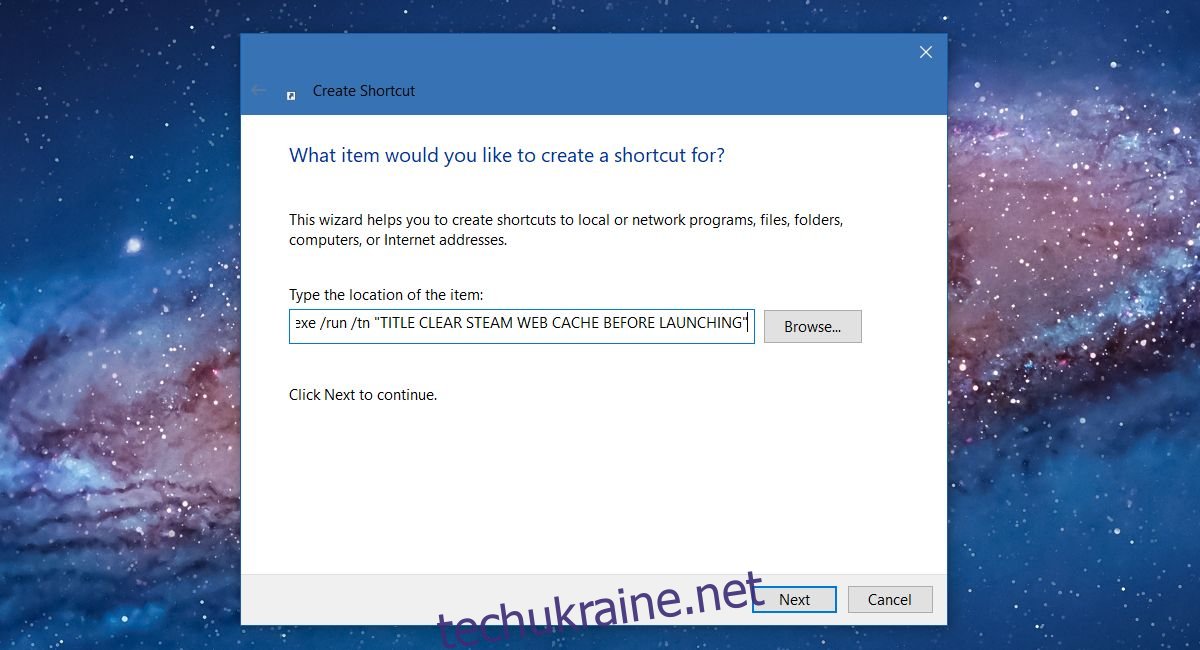Screen dimensions: 1200x650
Task: Click the 'Type the location of the item:' label
Action: 386,294
